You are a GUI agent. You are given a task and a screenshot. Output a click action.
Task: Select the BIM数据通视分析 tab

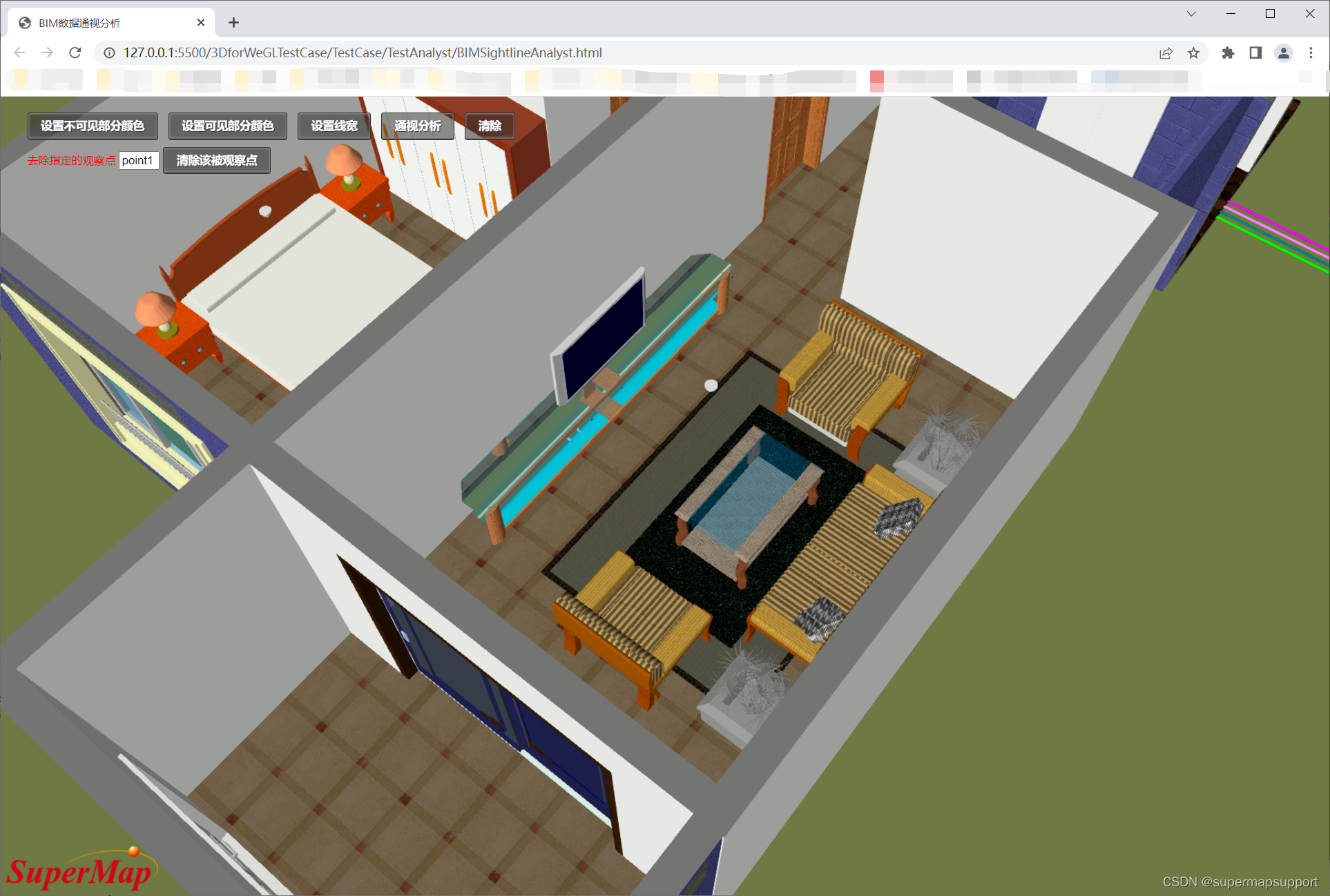pos(111,23)
